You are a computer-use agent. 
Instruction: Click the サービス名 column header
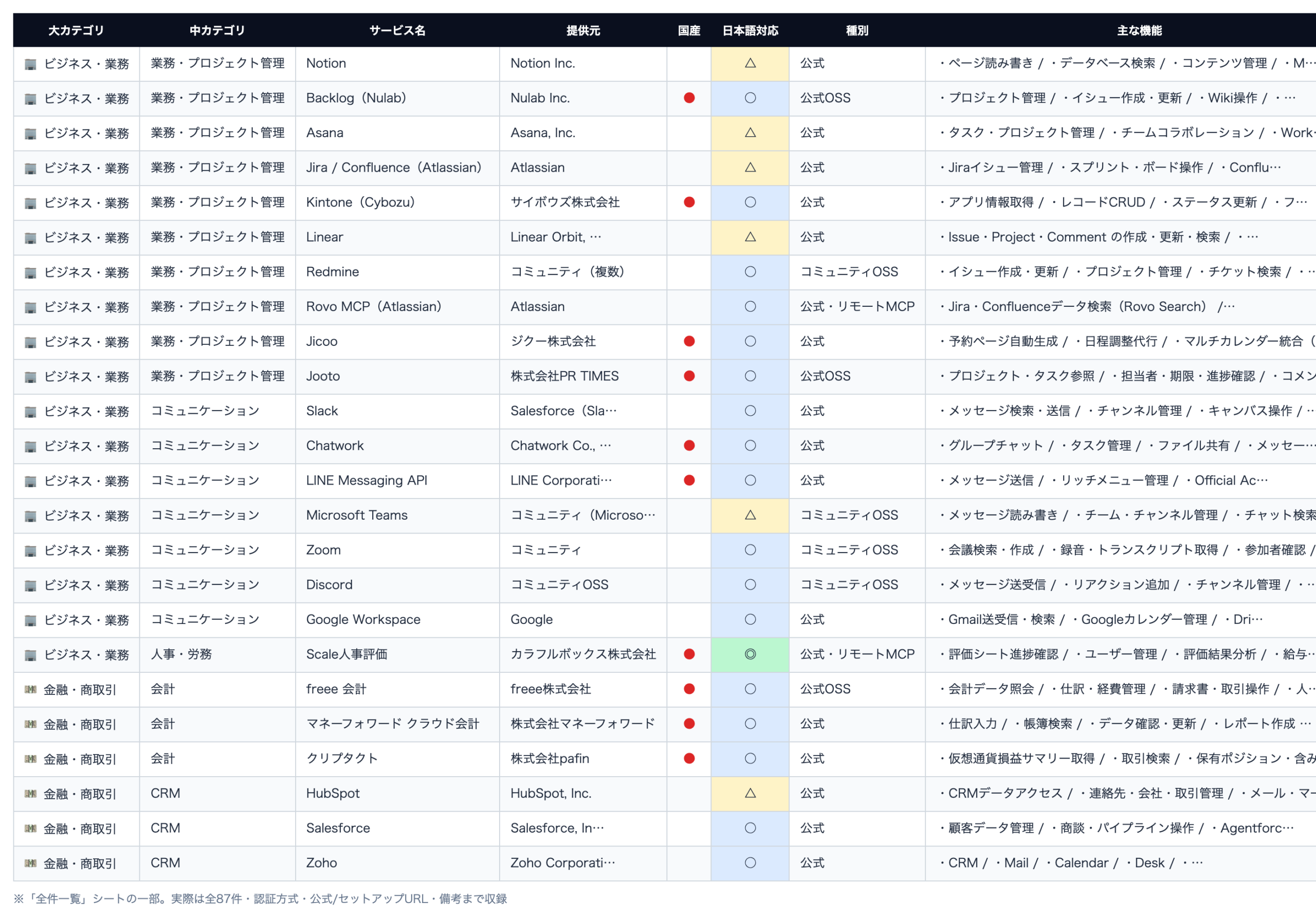397,30
